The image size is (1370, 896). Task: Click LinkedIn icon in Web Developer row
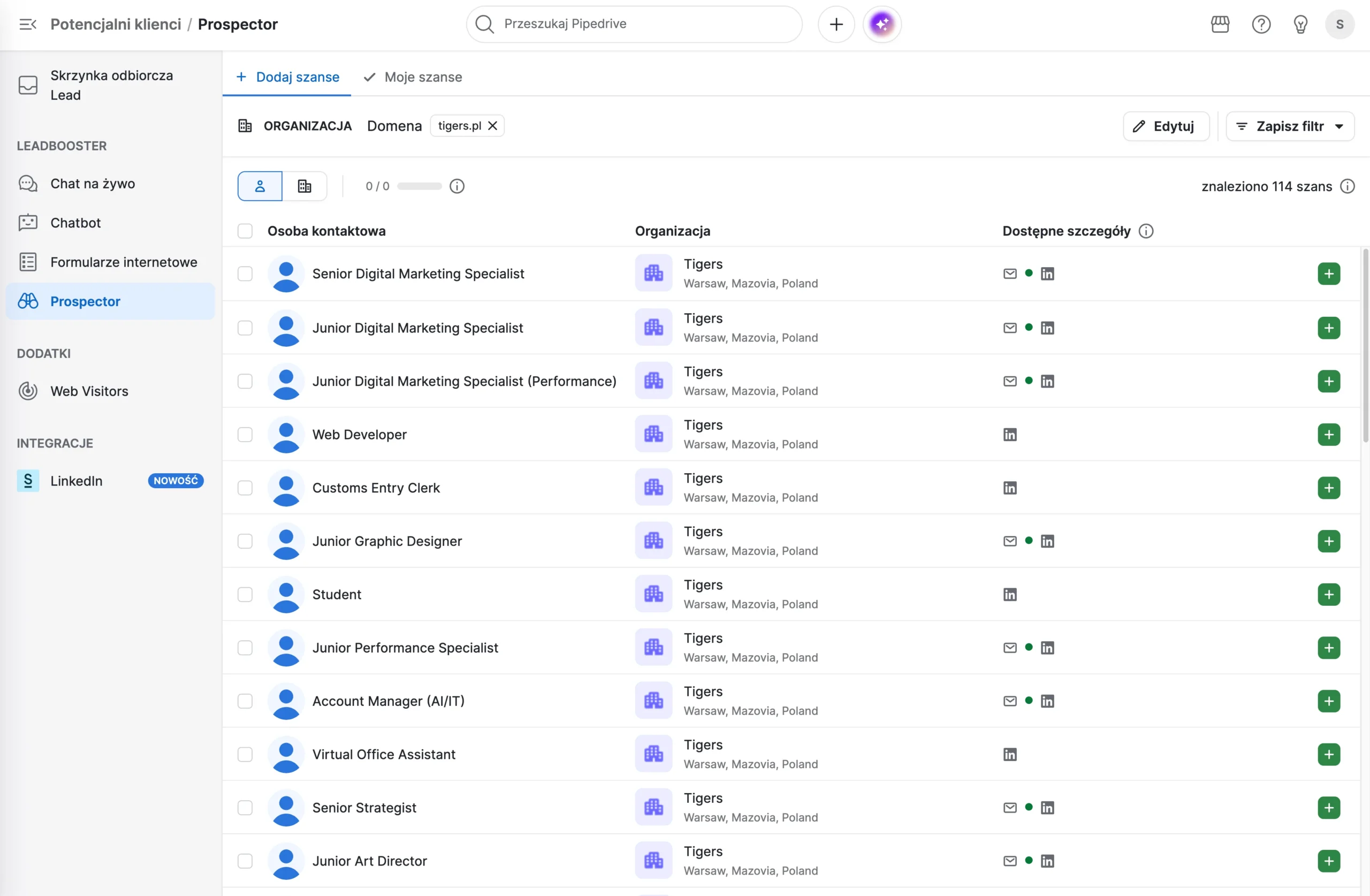[x=1010, y=434]
